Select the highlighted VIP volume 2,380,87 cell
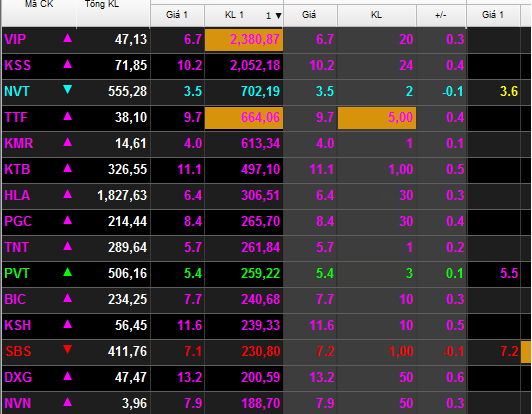 coord(244,40)
